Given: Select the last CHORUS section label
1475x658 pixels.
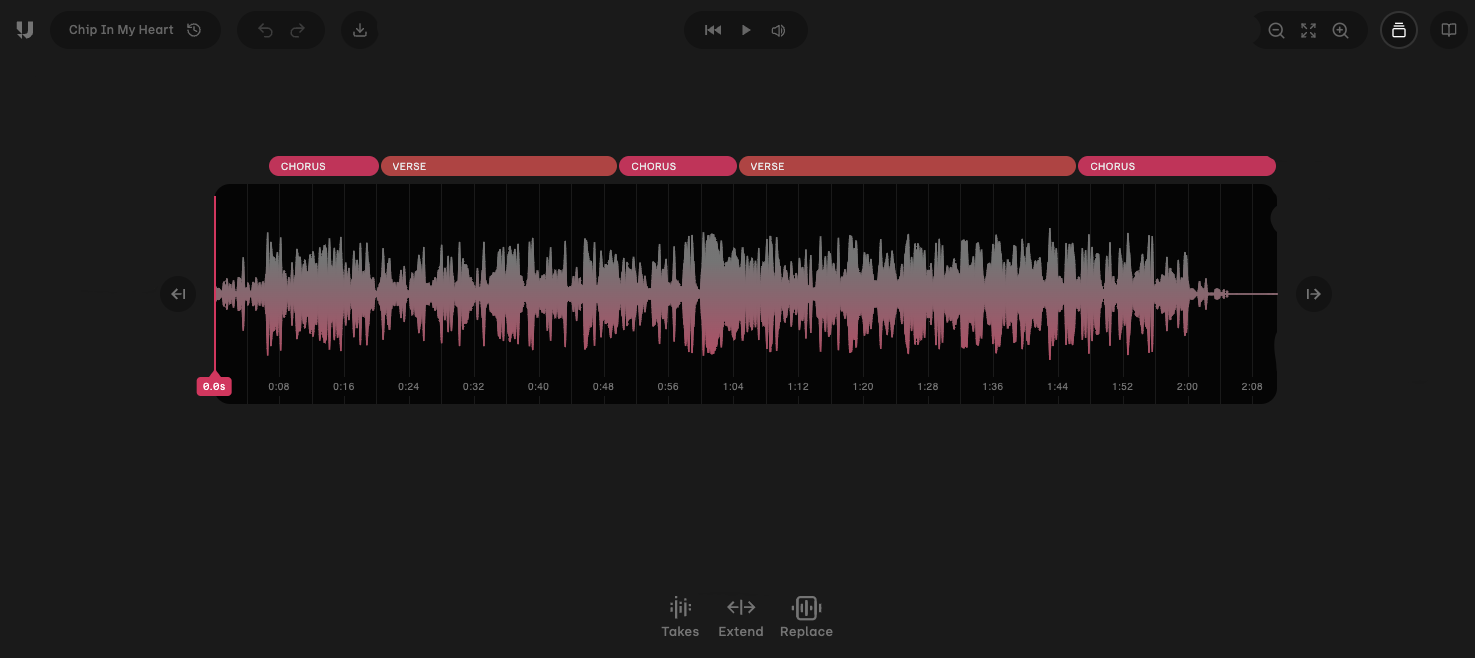Looking at the screenshot, I should (1176, 166).
